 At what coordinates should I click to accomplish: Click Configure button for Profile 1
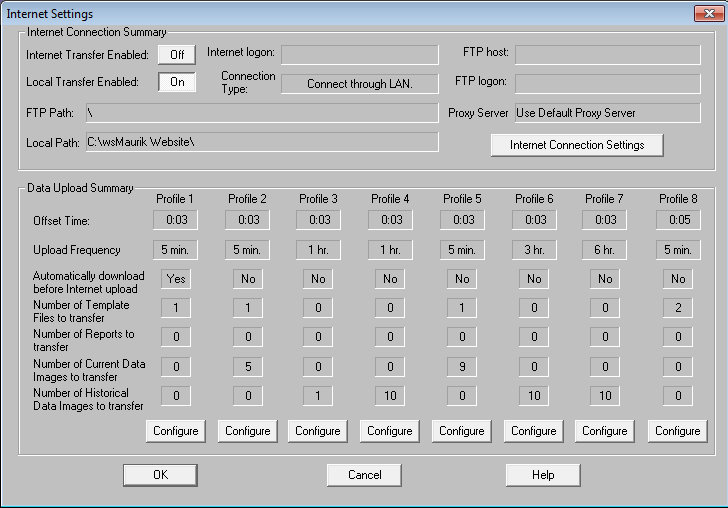coord(176,431)
